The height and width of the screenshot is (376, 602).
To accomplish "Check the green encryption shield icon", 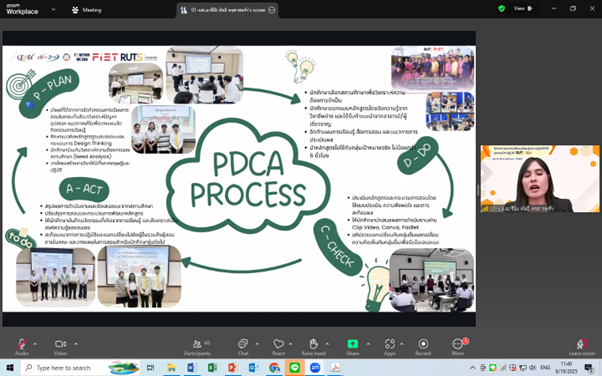I will coord(501,8).
